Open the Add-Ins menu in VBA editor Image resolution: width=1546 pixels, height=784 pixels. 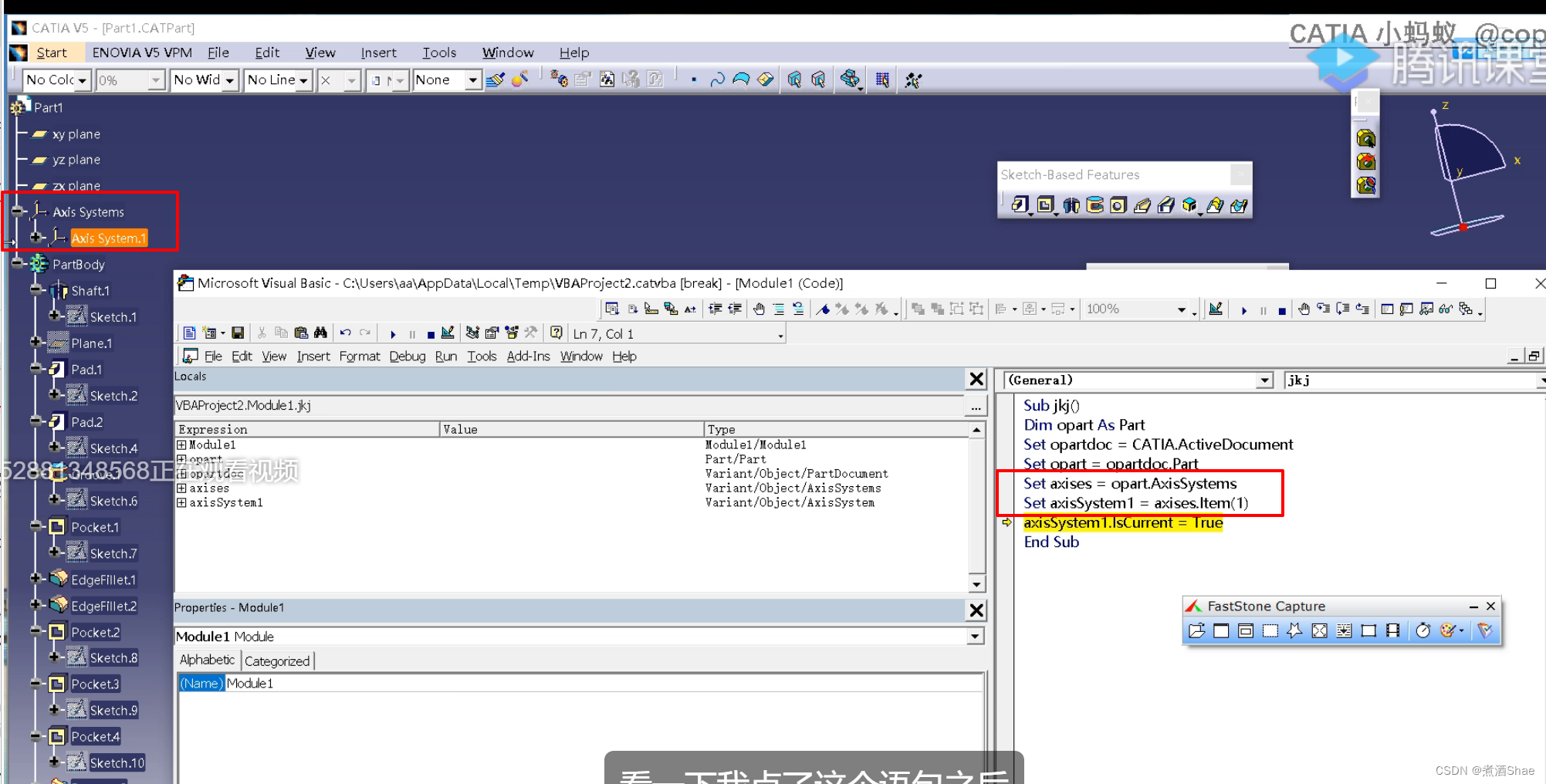coord(528,356)
